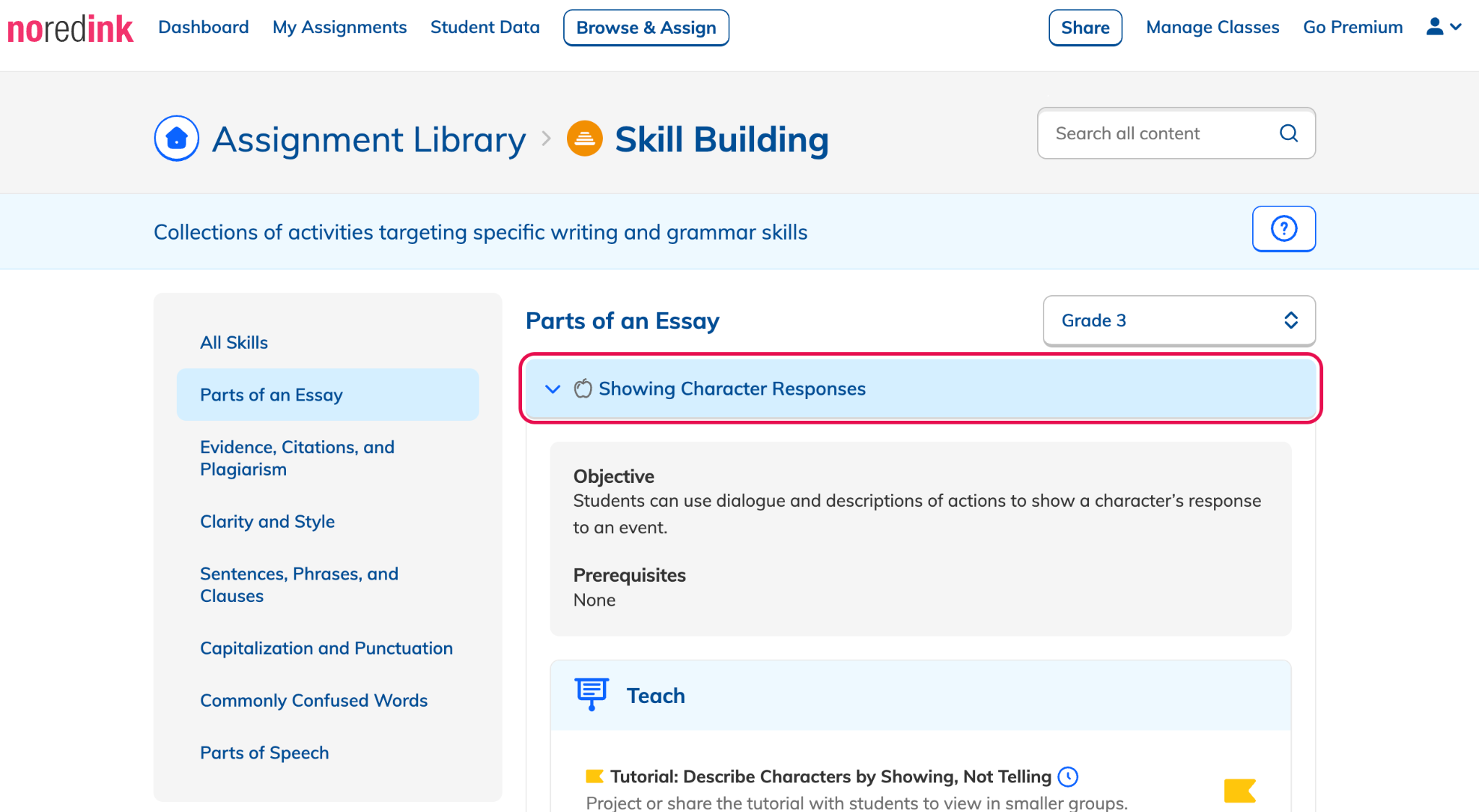Image resolution: width=1479 pixels, height=812 pixels.
Task: Select Clarity and Style skill category
Action: 267,521
